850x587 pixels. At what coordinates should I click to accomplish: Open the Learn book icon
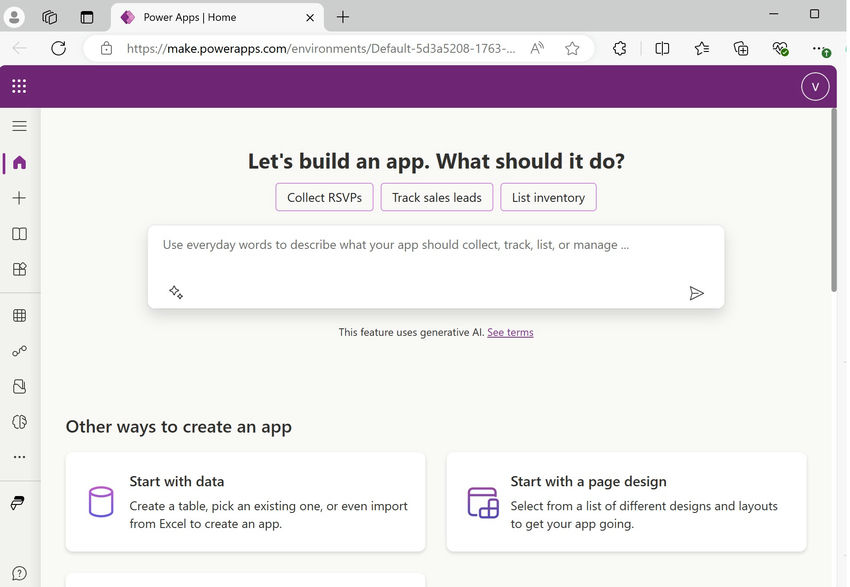pyautogui.click(x=19, y=234)
